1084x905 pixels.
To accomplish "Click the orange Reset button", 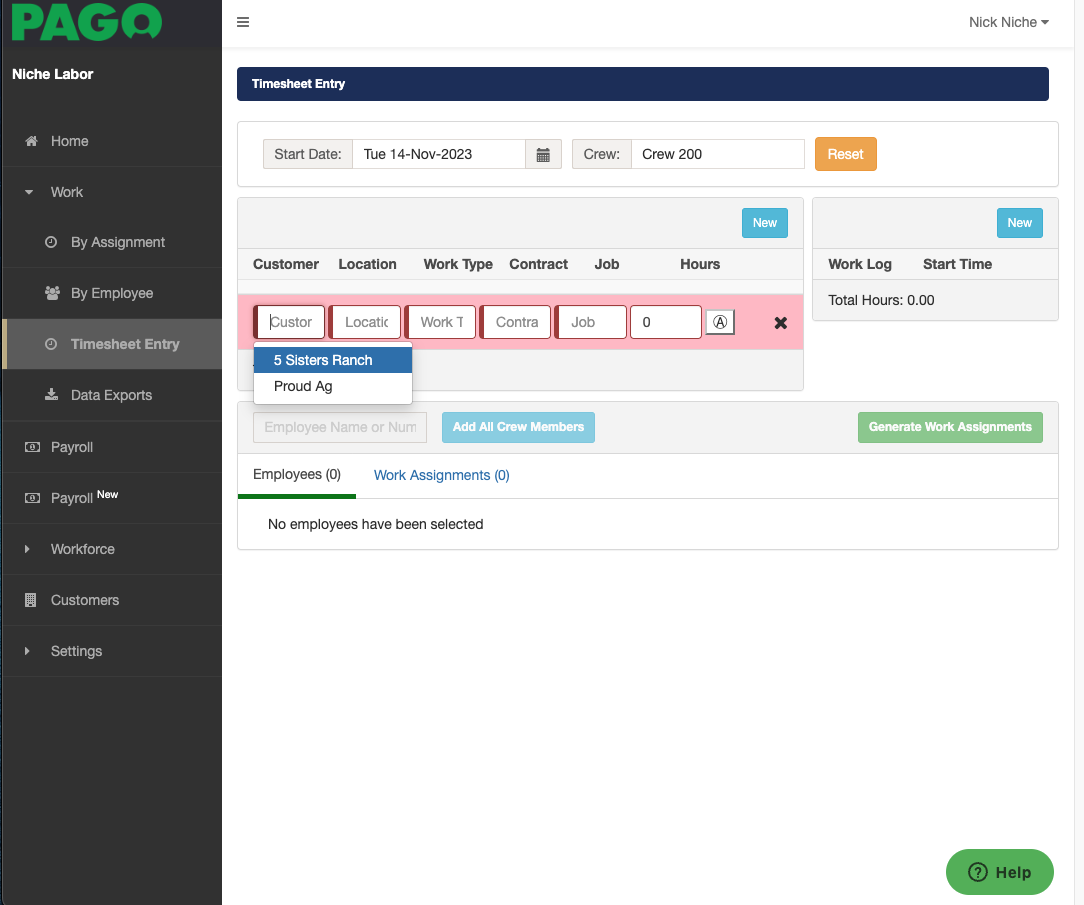I will tap(845, 154).
